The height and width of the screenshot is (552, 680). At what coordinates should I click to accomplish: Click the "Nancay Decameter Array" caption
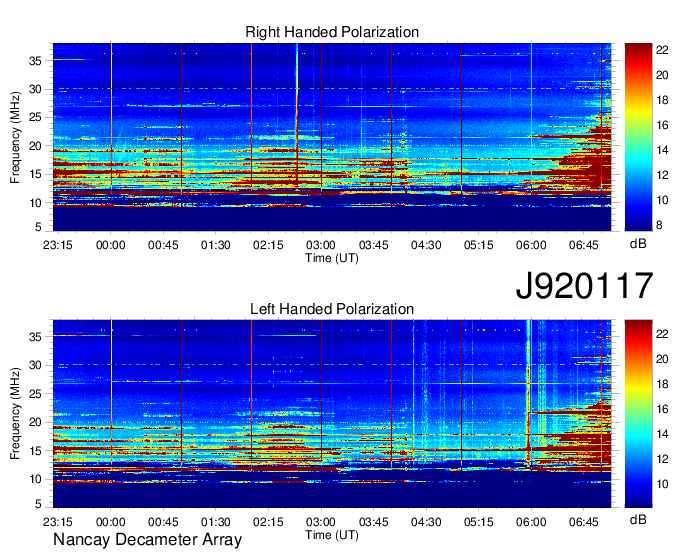point(147,540)
